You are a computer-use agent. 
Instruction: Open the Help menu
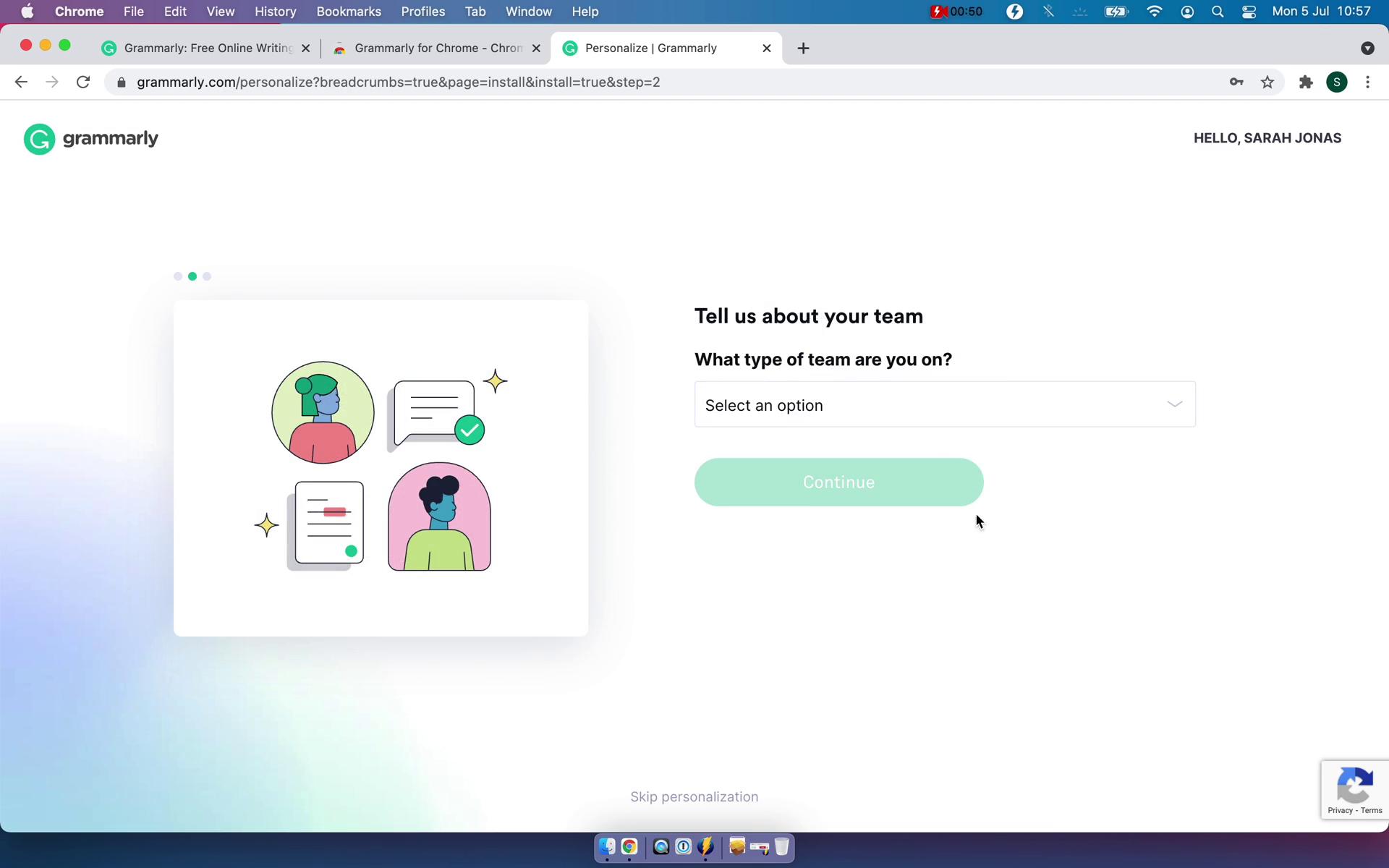(x=585, y=12)
